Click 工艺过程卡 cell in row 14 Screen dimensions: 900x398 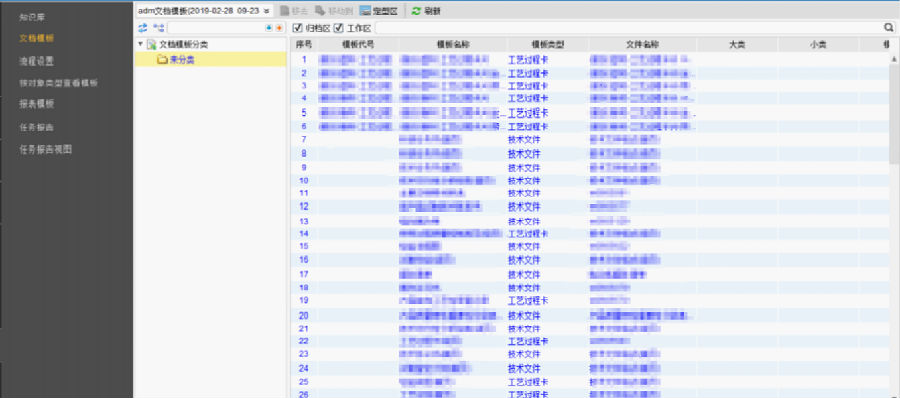pos(527,233)
